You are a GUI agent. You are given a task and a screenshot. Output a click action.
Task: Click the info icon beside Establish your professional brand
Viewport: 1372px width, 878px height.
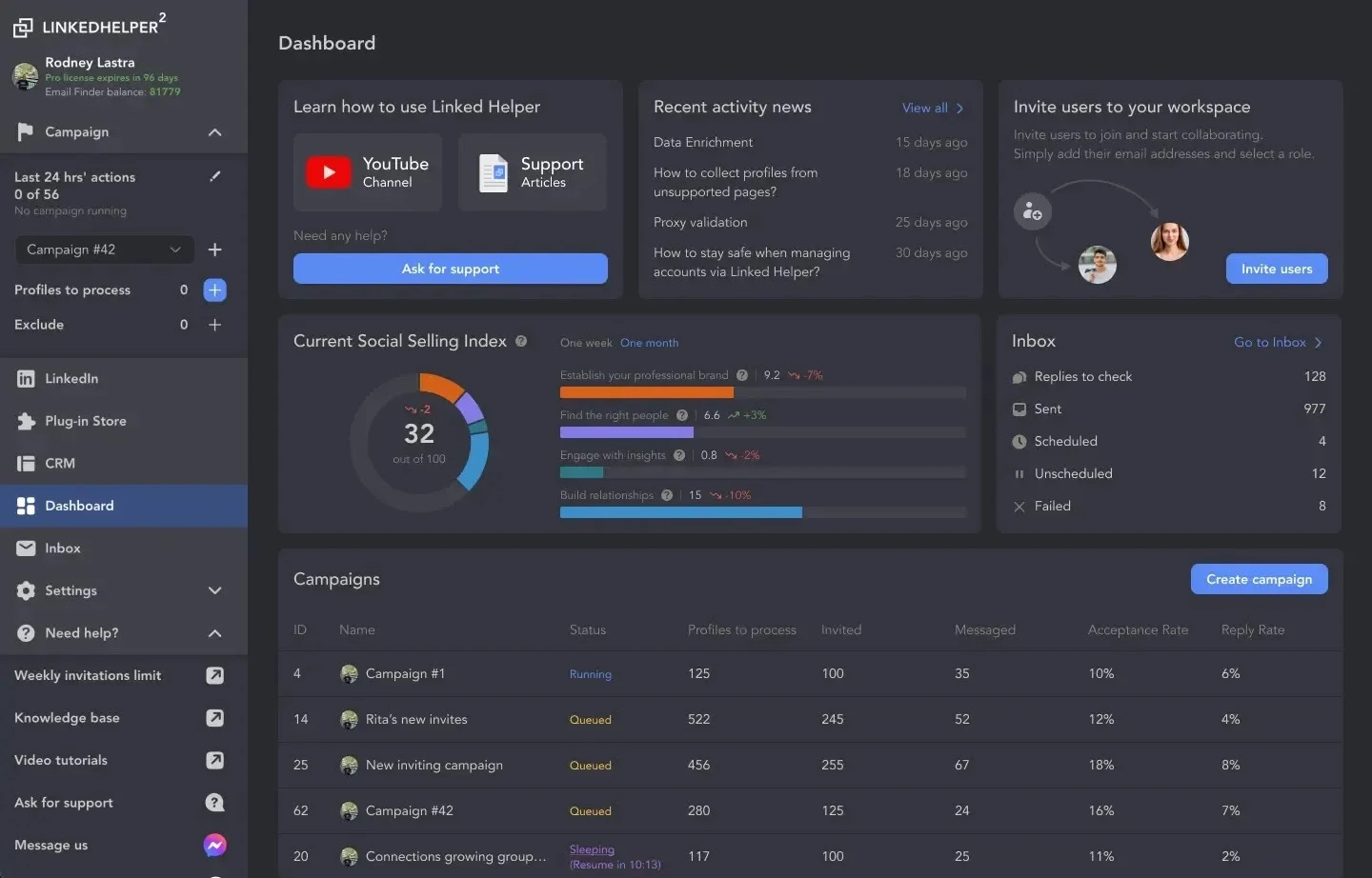(742, 375)
